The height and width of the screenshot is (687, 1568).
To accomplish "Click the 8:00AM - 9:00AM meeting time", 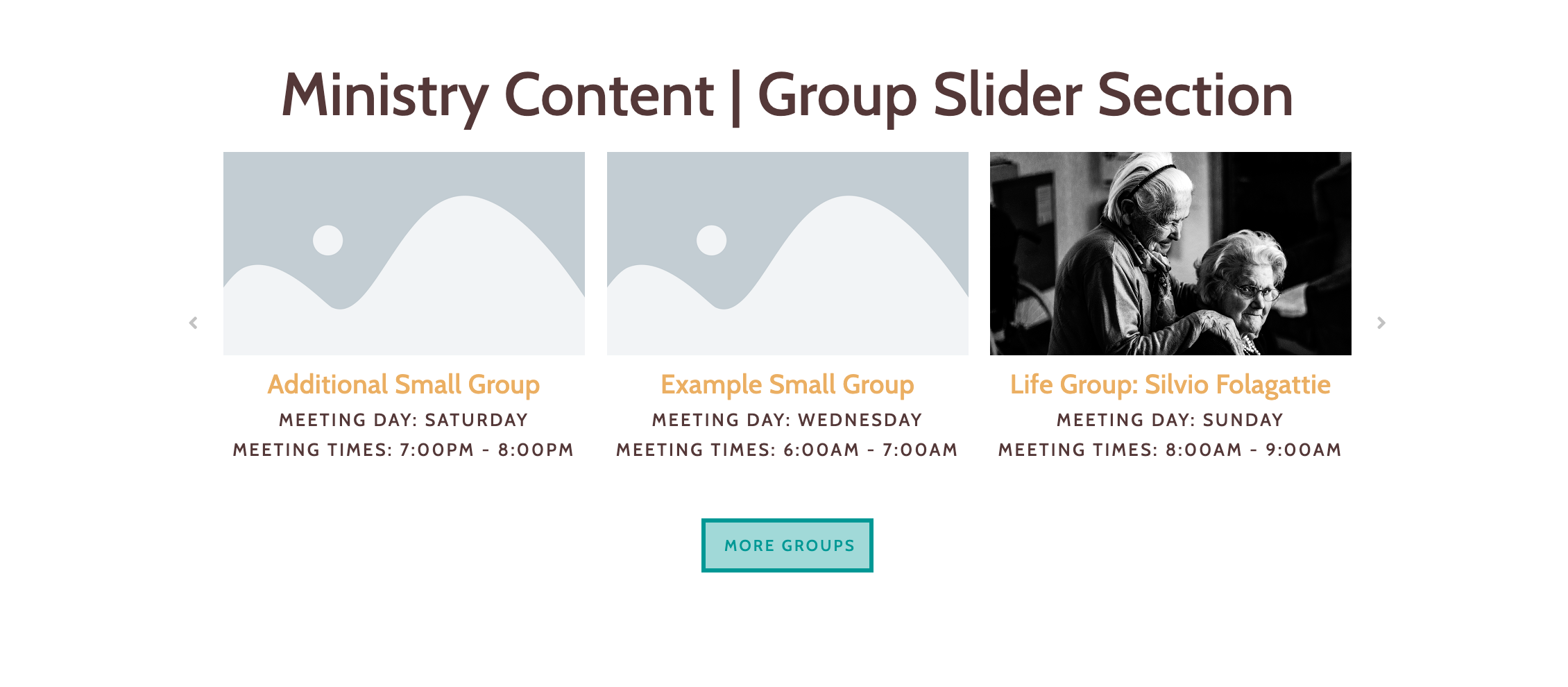I will [x=1169, y=450].
